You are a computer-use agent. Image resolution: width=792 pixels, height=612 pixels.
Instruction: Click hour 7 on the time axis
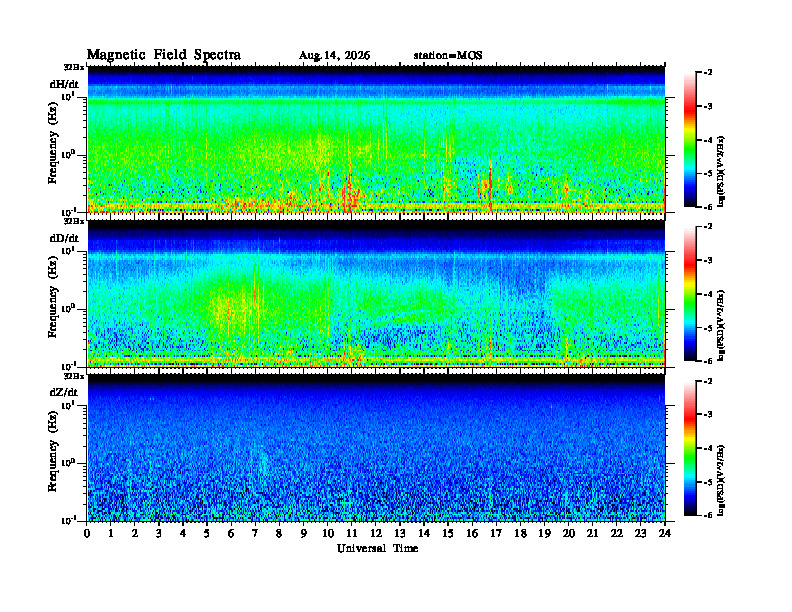(x=255, y=533)
